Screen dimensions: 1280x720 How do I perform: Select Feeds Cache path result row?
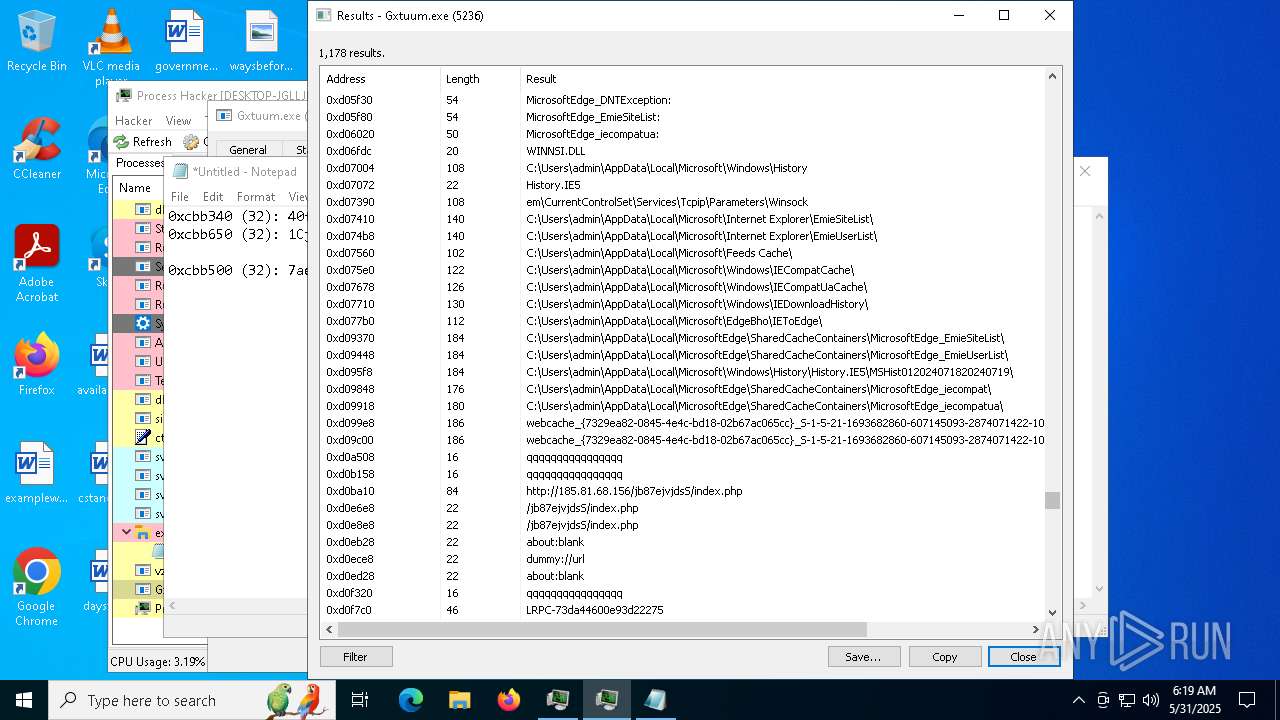[682, 253]
